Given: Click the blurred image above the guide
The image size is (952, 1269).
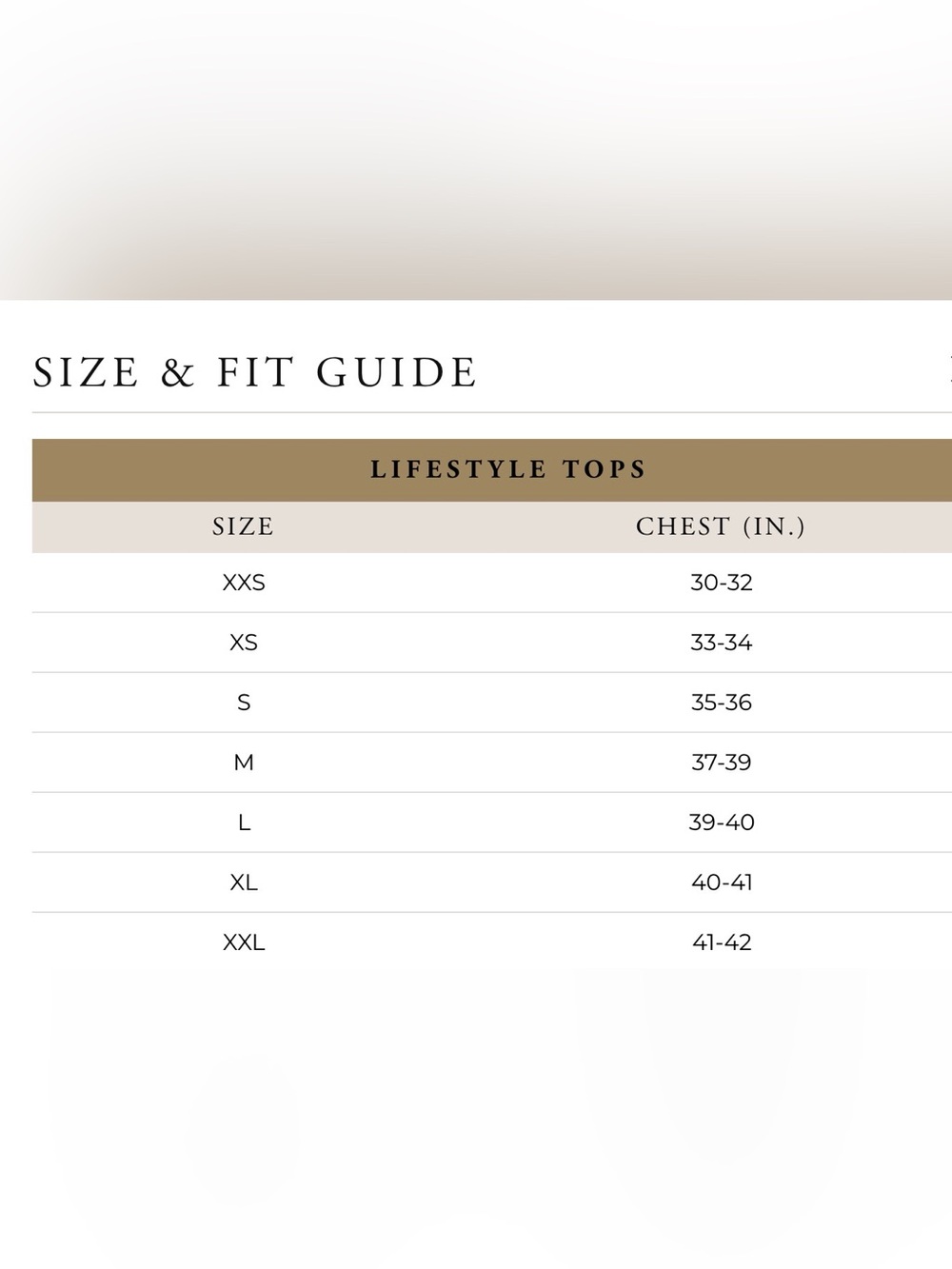Looking at the screenshot, I should pyautogui.click(x=476, y=149).
